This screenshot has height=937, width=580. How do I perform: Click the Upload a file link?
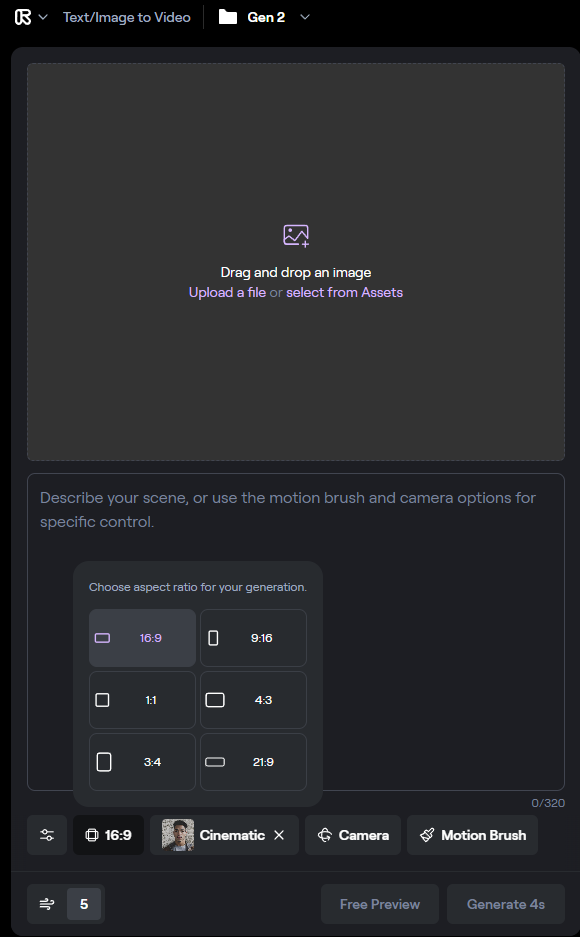pyautogui.click(x=227, y=292)
